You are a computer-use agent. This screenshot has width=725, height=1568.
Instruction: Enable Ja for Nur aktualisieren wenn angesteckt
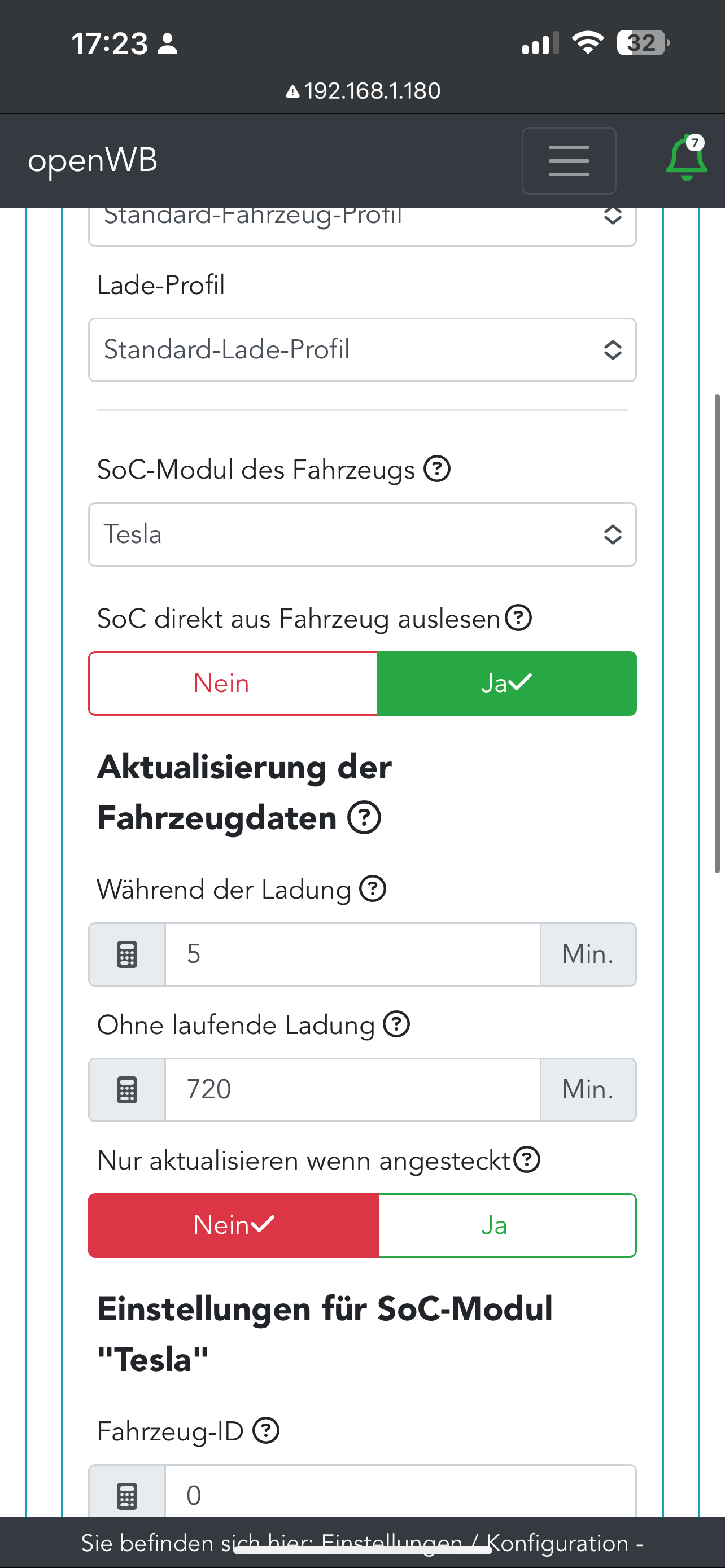tap(506, 1225)
